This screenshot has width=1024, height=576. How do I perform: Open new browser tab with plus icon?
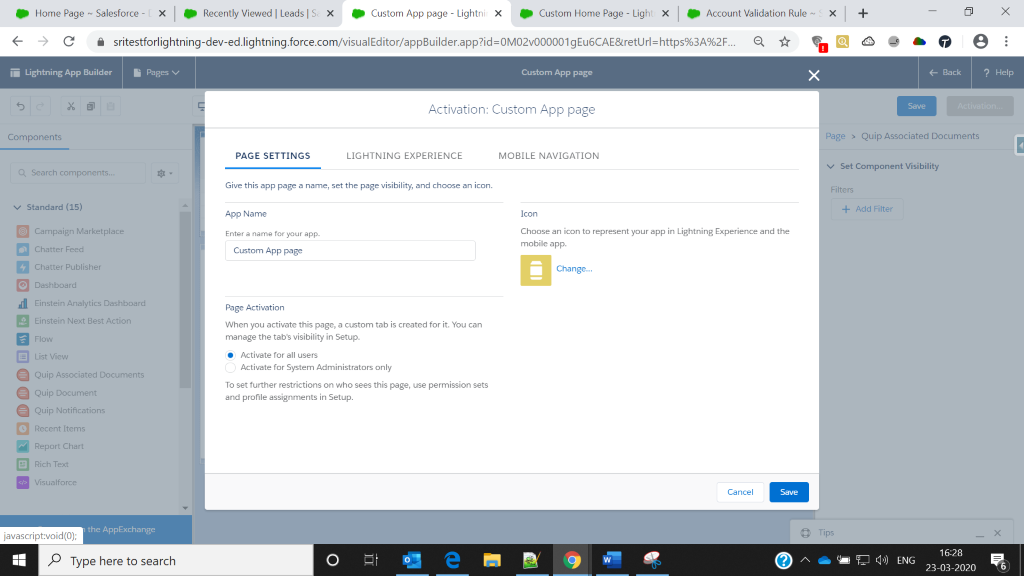tap(863, 13)
